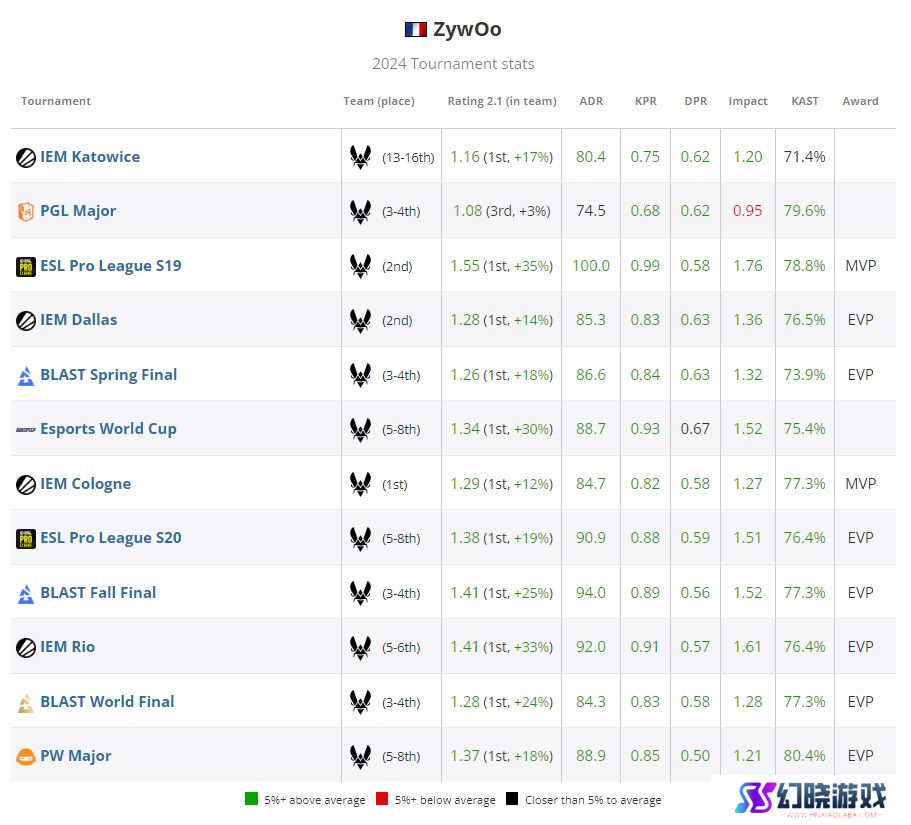The image size is (911, 825).
Task: Click Vitality team logo in IEM Dallas row
Action: tap(360, 320)
